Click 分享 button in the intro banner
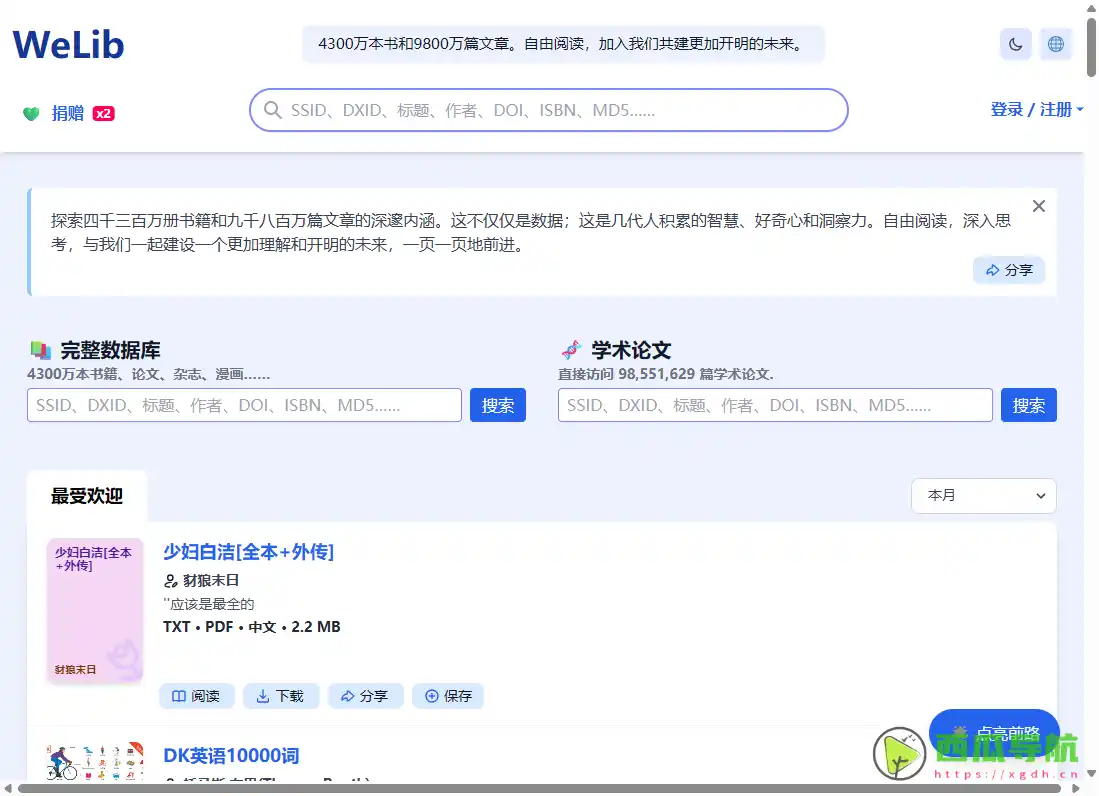Screen dimensions: 1099x796 [x=1009, y=270]
